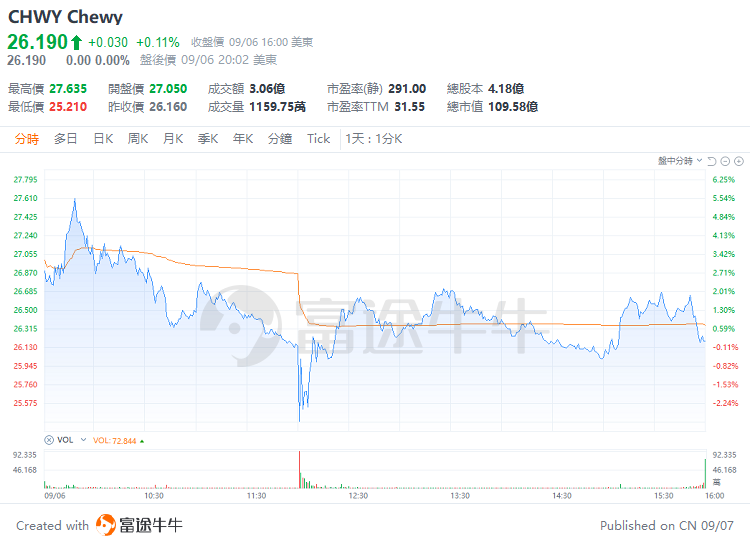750x546 pixels.
Task: Expand the VOL indicator dropdown chevron
Action: pos(83,439)
